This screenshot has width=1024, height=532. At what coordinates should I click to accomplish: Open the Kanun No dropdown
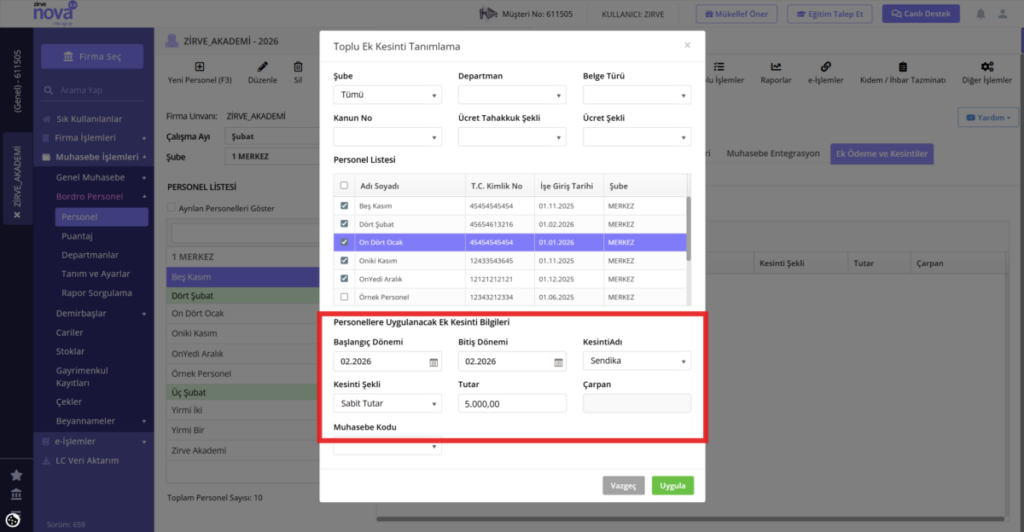coord(387,137)
